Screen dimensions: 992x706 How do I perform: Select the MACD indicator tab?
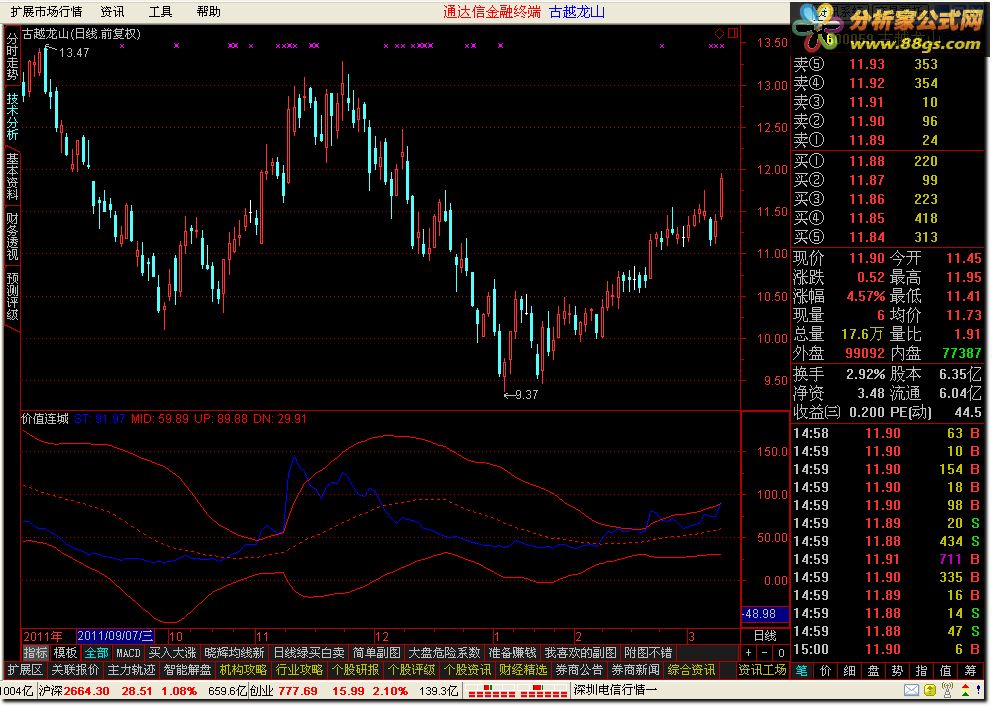click(128, 653)
